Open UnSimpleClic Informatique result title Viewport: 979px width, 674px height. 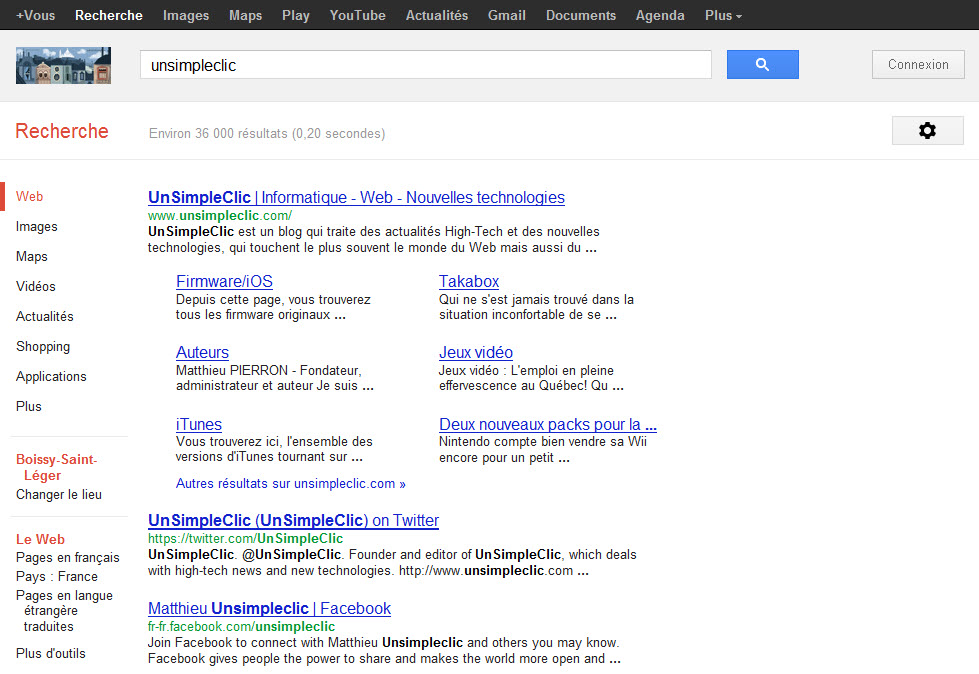tap(356, 197)
